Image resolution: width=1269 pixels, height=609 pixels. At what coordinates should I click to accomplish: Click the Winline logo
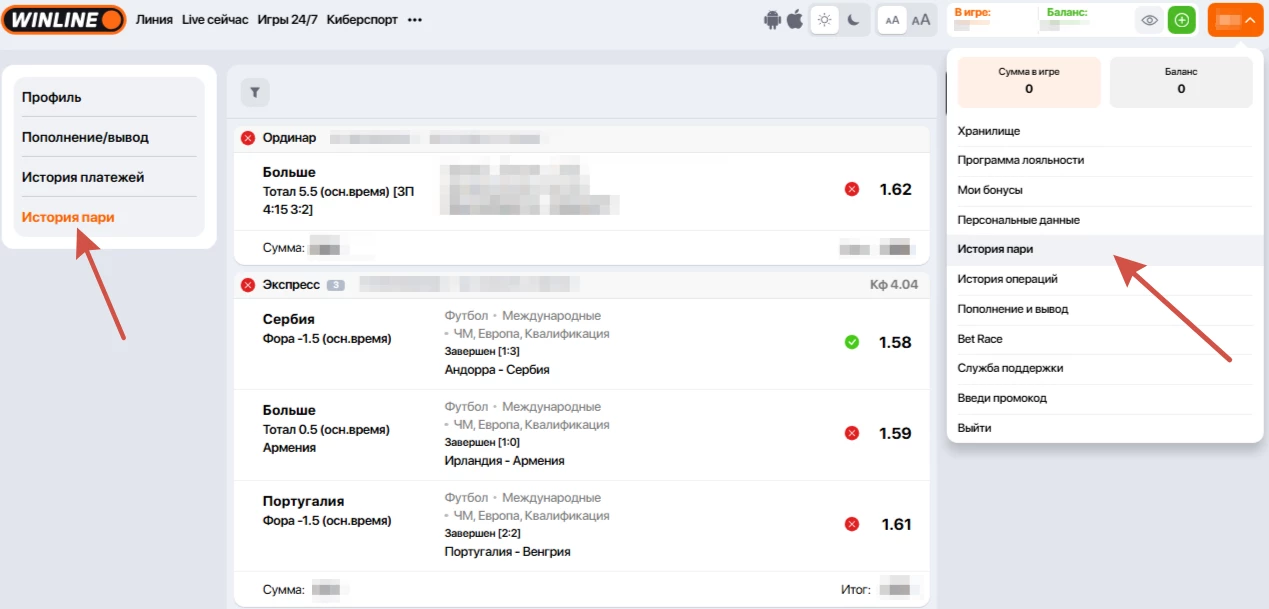click(63, 19)
